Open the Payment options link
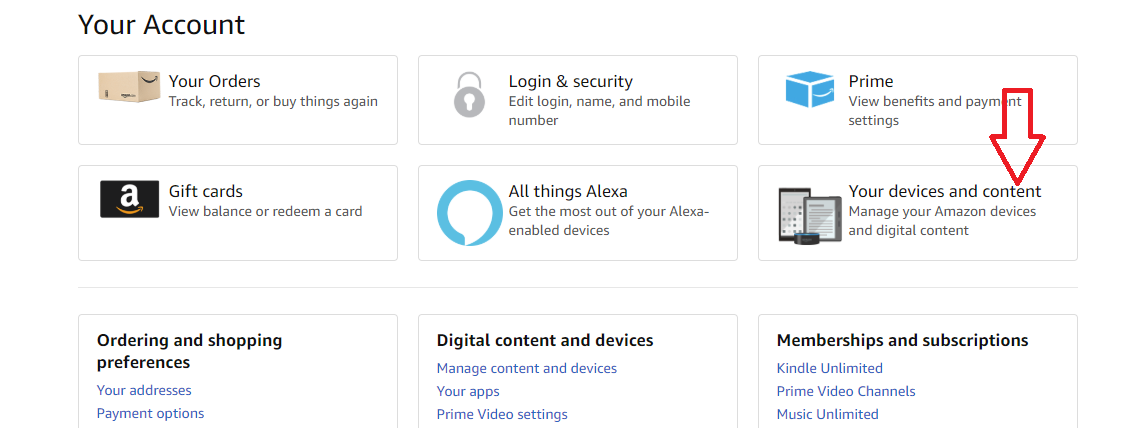 click(150, 413)
